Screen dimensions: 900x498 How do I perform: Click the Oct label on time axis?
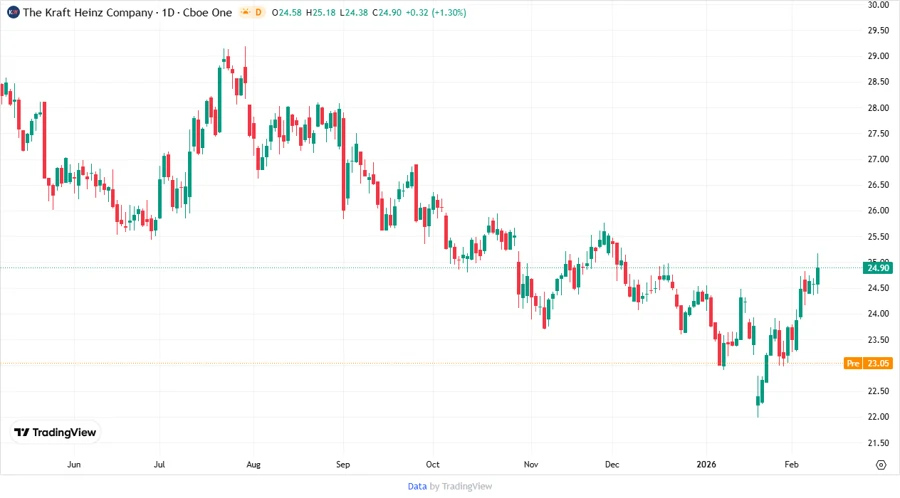coord(432,464)
